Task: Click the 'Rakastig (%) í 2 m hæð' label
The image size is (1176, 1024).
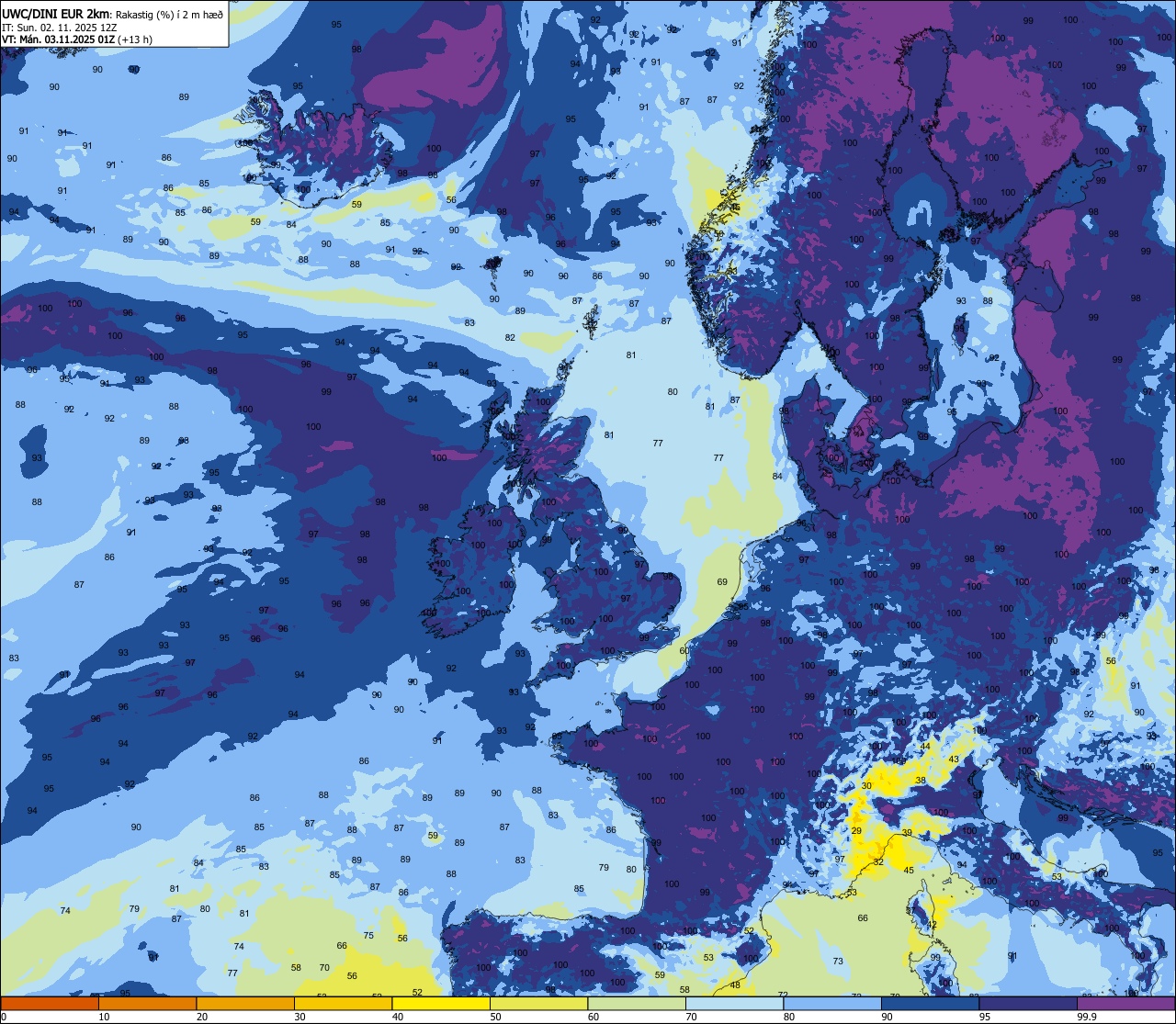Action: tap(169, 14)
